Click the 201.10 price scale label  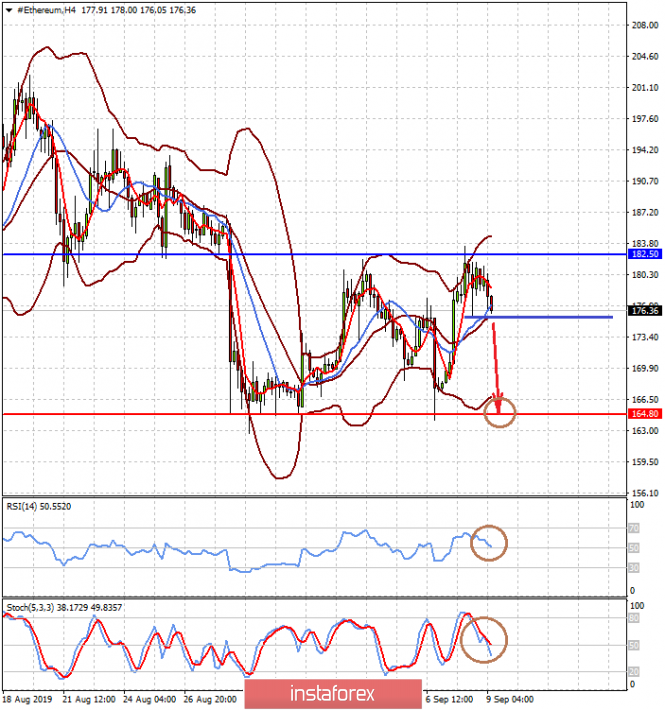tap(645, 88)
